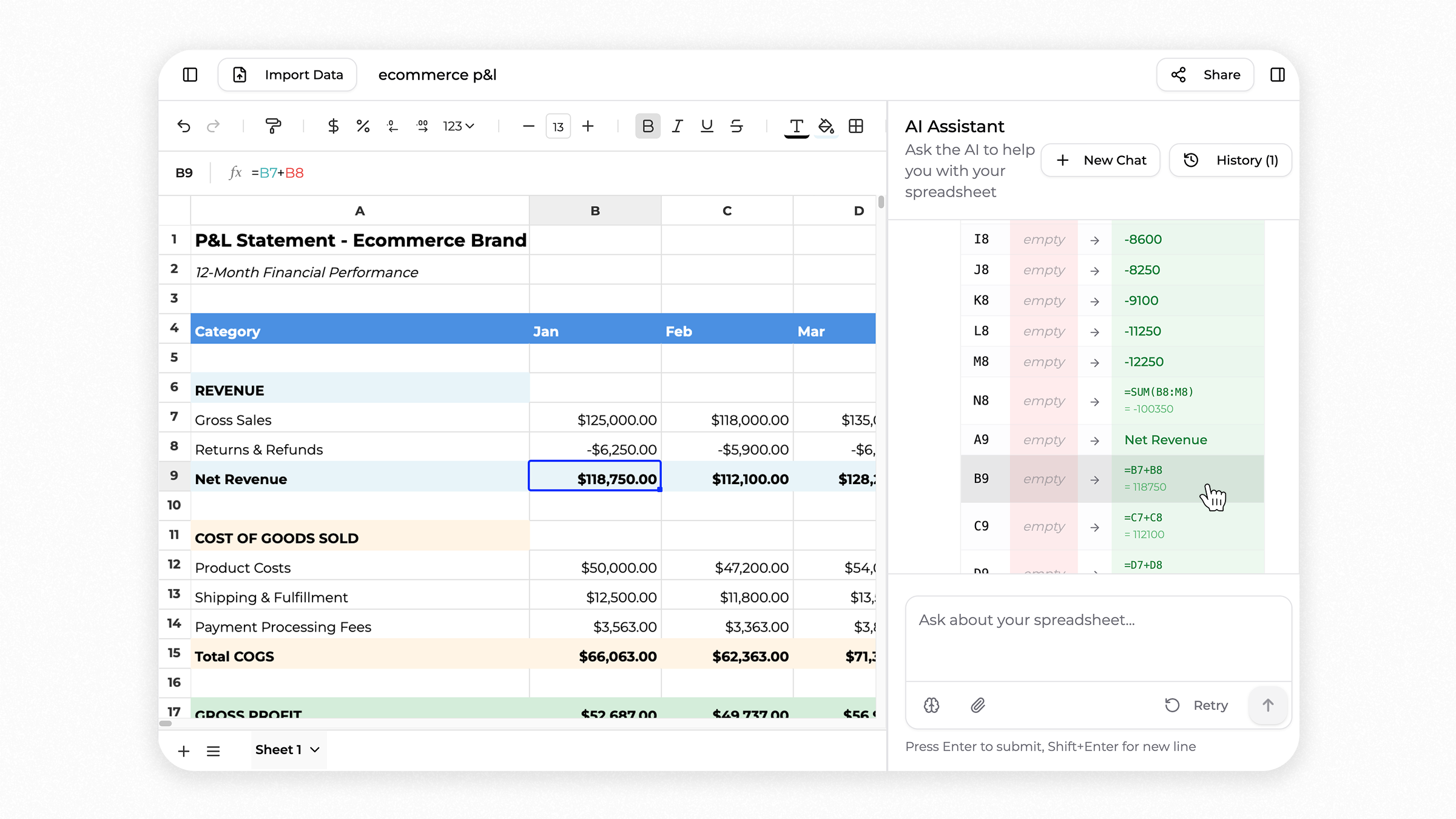Add a new sheet with plus icon
Image resolution: width=1456 pixels, height=819 pixels.
183,751
